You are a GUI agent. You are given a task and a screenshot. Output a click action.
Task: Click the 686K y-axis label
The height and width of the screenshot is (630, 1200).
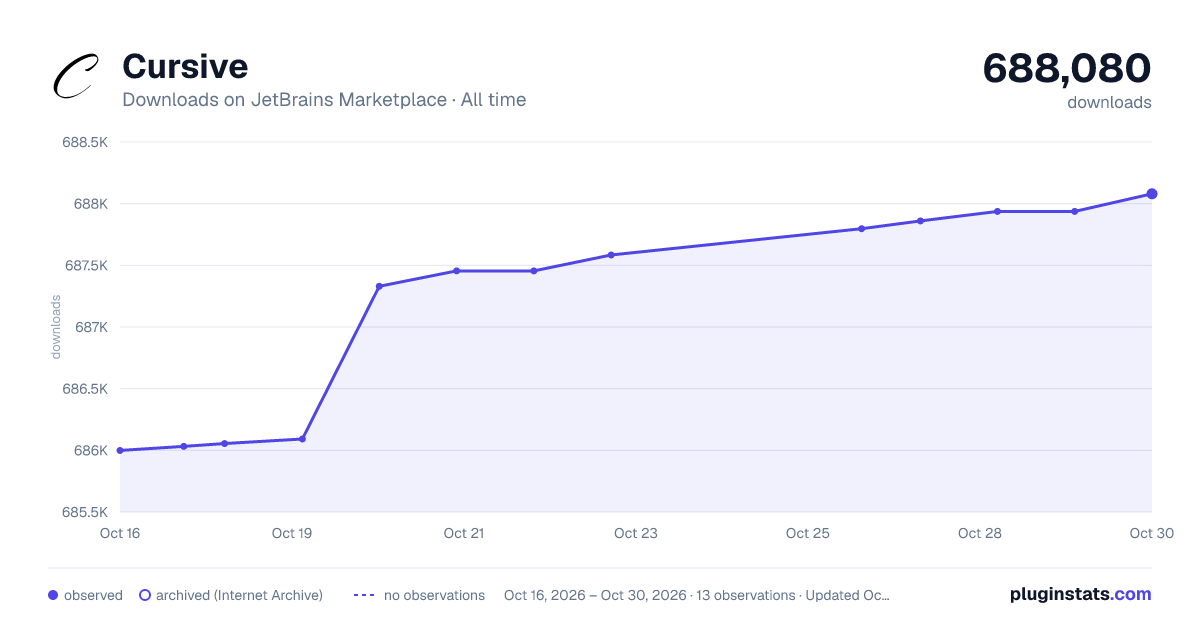(x=90, y=450)
